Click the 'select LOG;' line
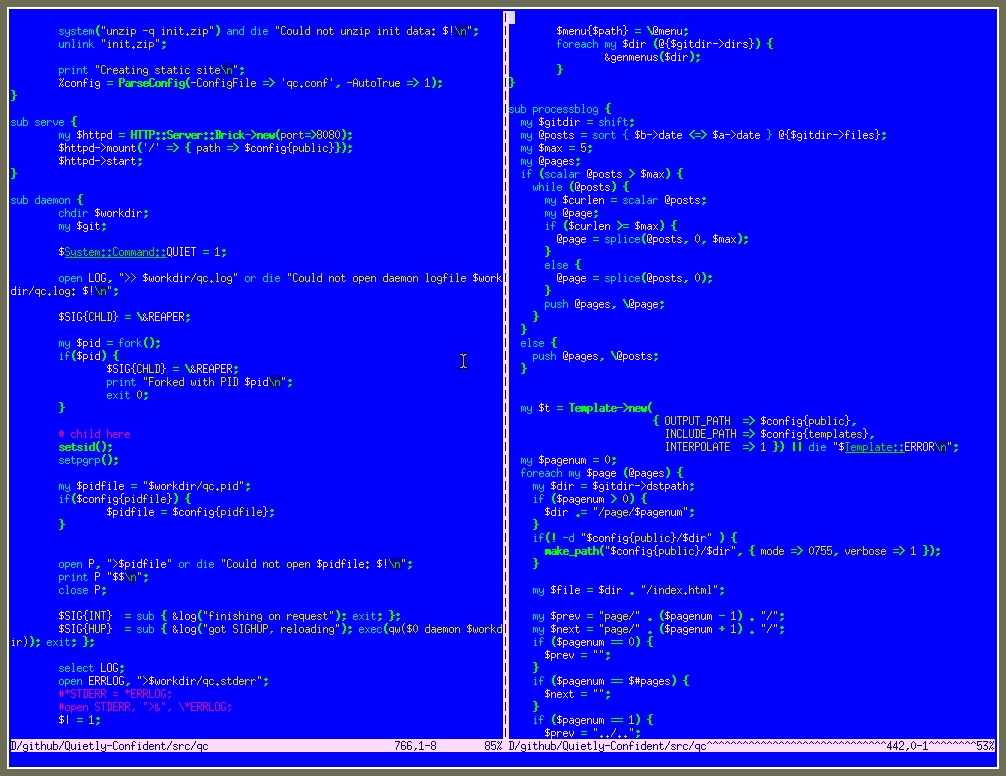The height and width of the screenshot is (776, 1006). pyautogui.click(x=91, y=668)
